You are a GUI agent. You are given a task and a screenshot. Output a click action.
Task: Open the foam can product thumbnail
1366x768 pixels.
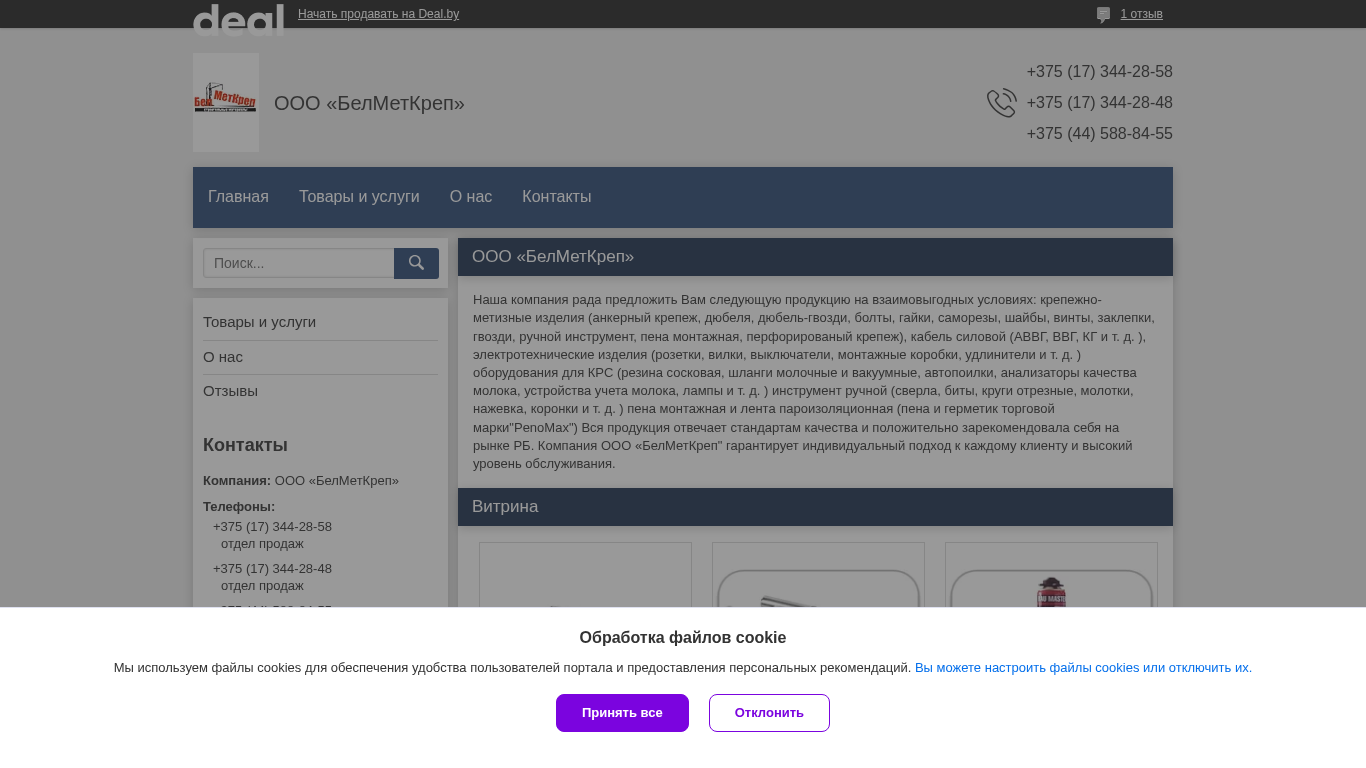(x=1051, y=580)
